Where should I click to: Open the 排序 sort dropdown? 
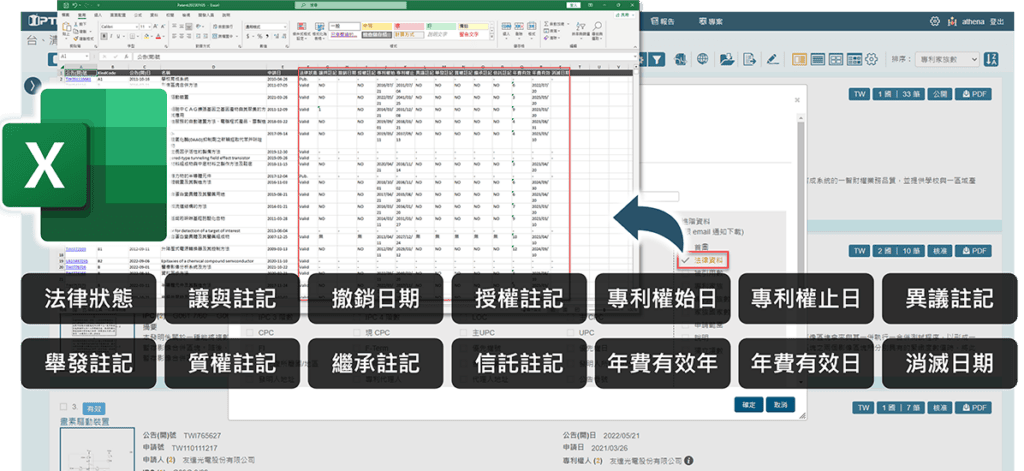947,59
